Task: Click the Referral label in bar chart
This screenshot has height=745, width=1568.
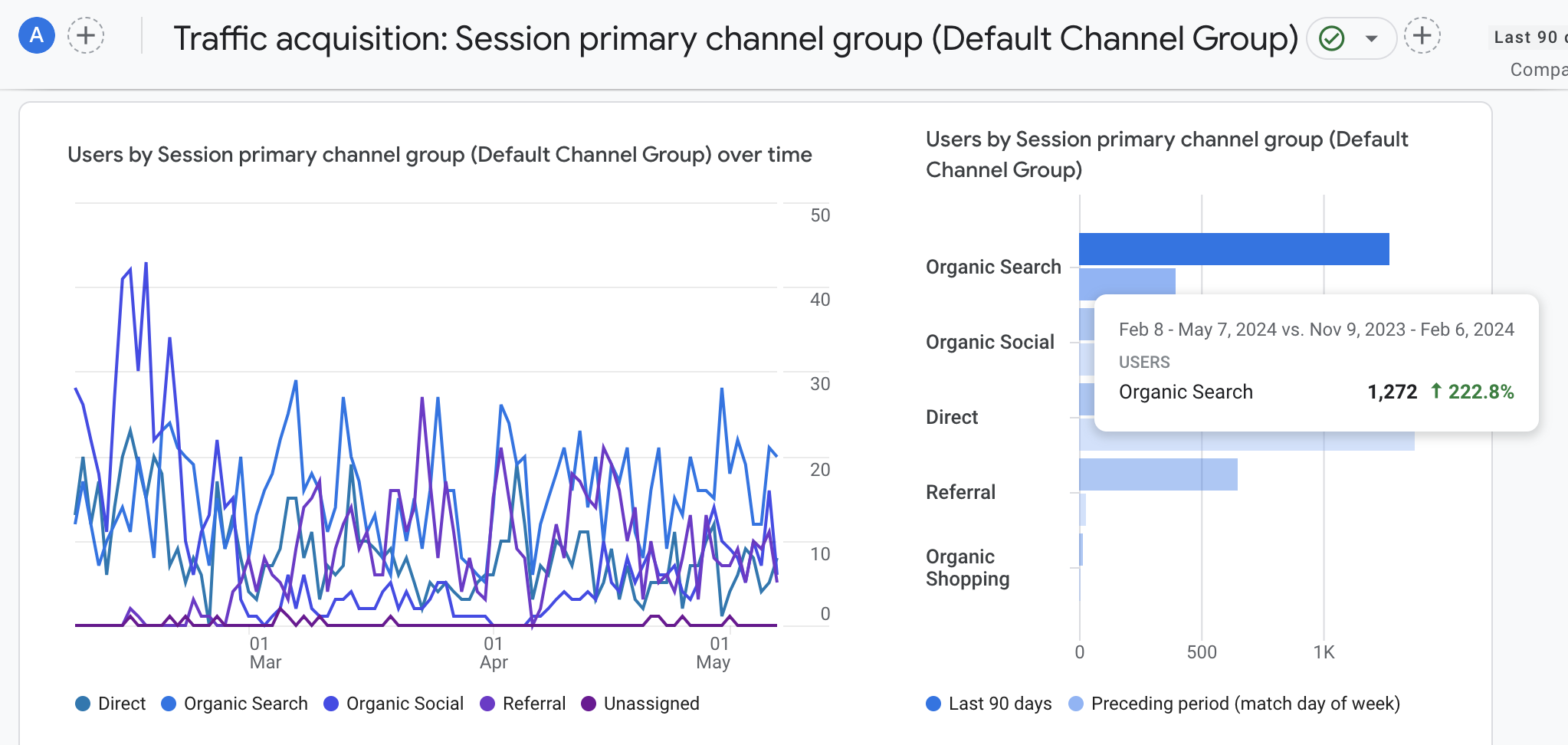Action: pos(960,492)
